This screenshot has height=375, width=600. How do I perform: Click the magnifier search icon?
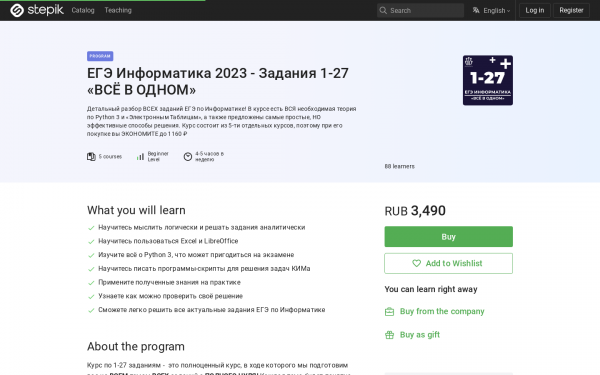pos(383,10)
